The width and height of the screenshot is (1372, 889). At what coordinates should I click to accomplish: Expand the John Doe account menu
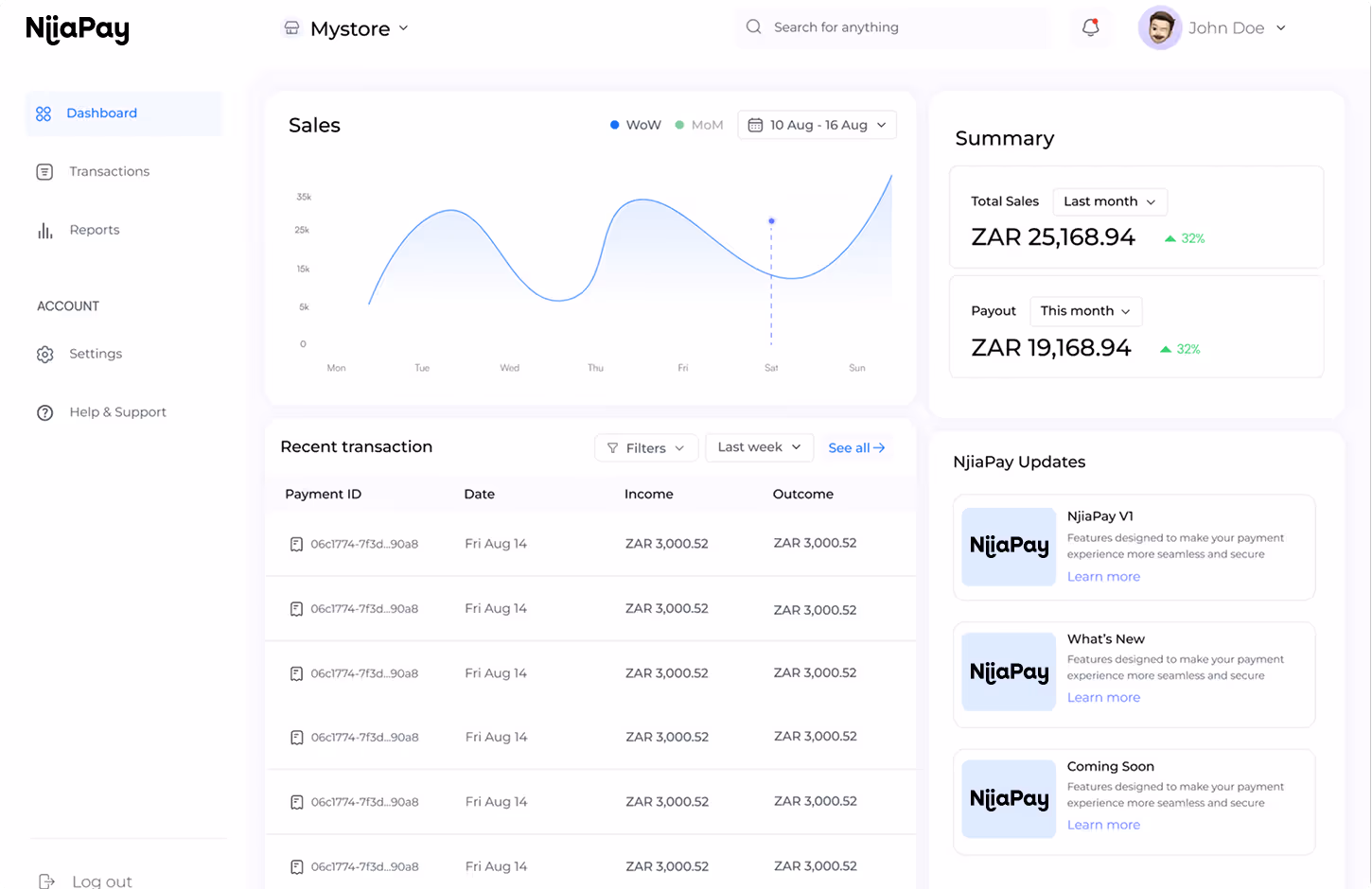point(1229,27)
